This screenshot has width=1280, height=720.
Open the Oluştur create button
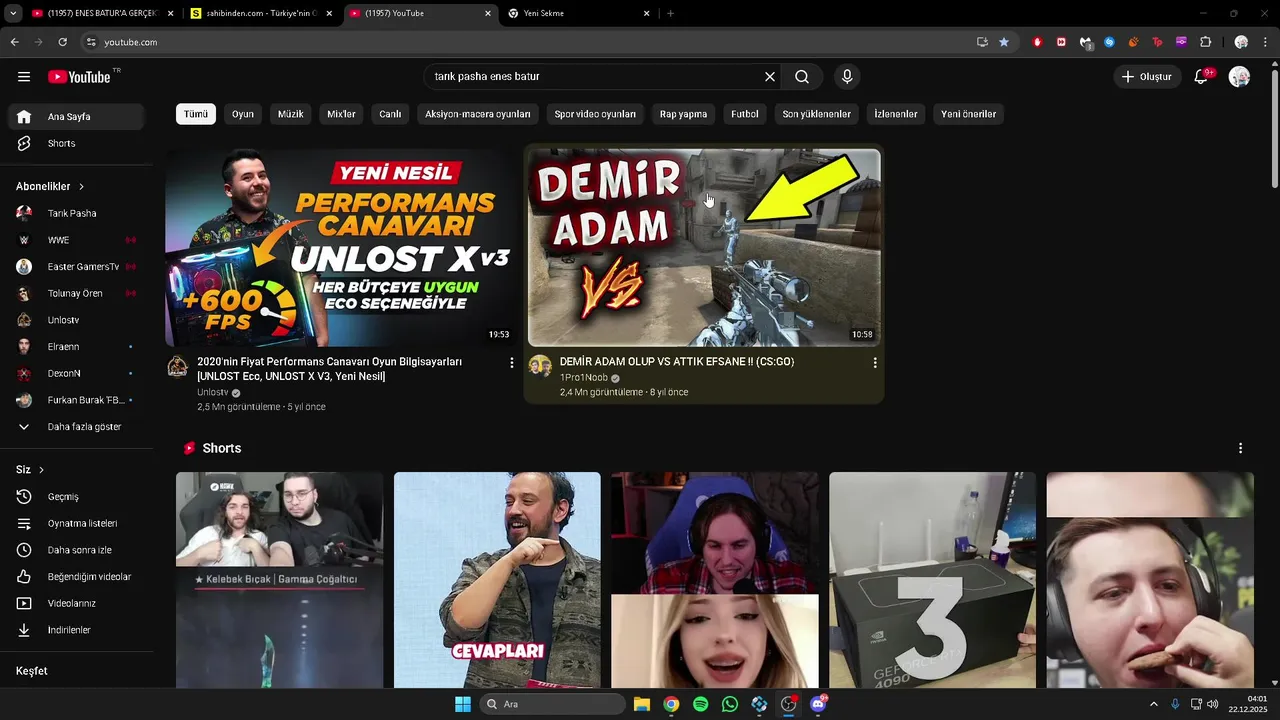coord(1146,77)
